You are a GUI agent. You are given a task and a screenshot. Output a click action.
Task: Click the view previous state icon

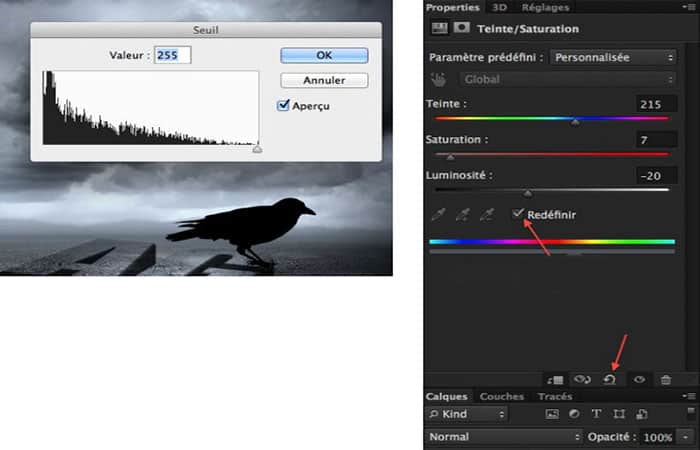(x=582, y=380)
